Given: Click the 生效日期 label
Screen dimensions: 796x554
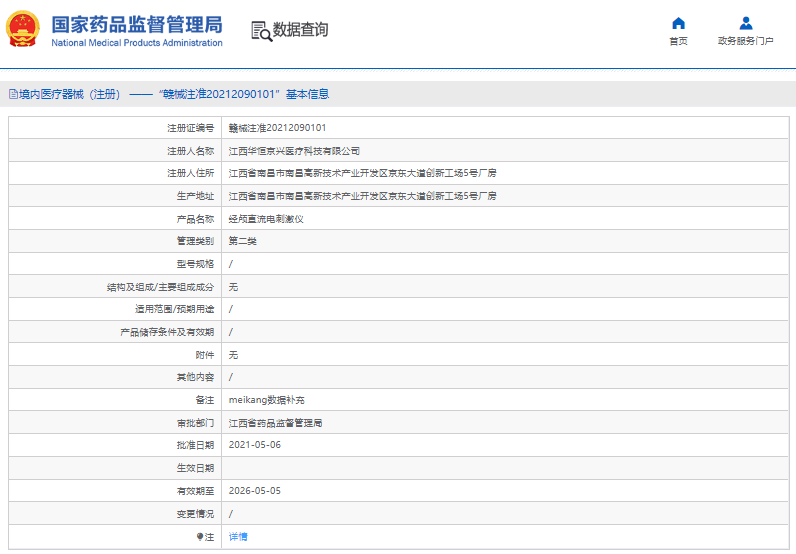Looking at the screenshot, I should click(195, 468).
